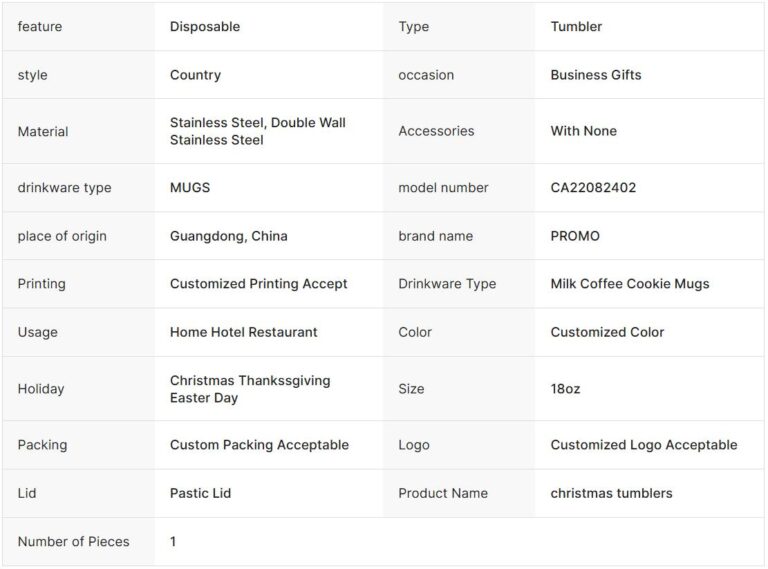Click the 'PROMO' brand name value

575,236
